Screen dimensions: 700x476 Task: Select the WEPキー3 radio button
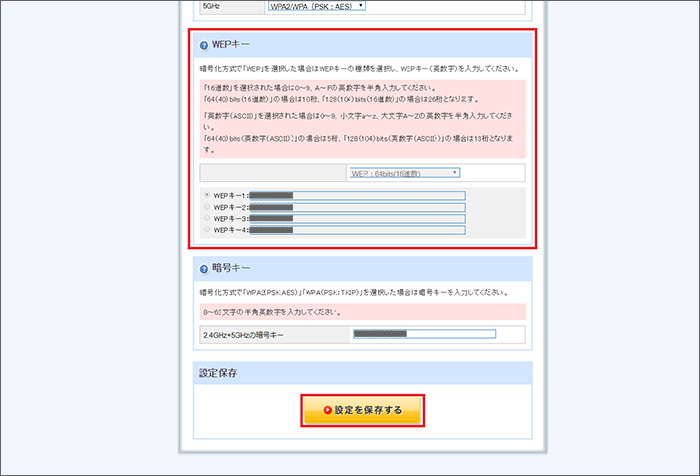(x=207, y=217)
